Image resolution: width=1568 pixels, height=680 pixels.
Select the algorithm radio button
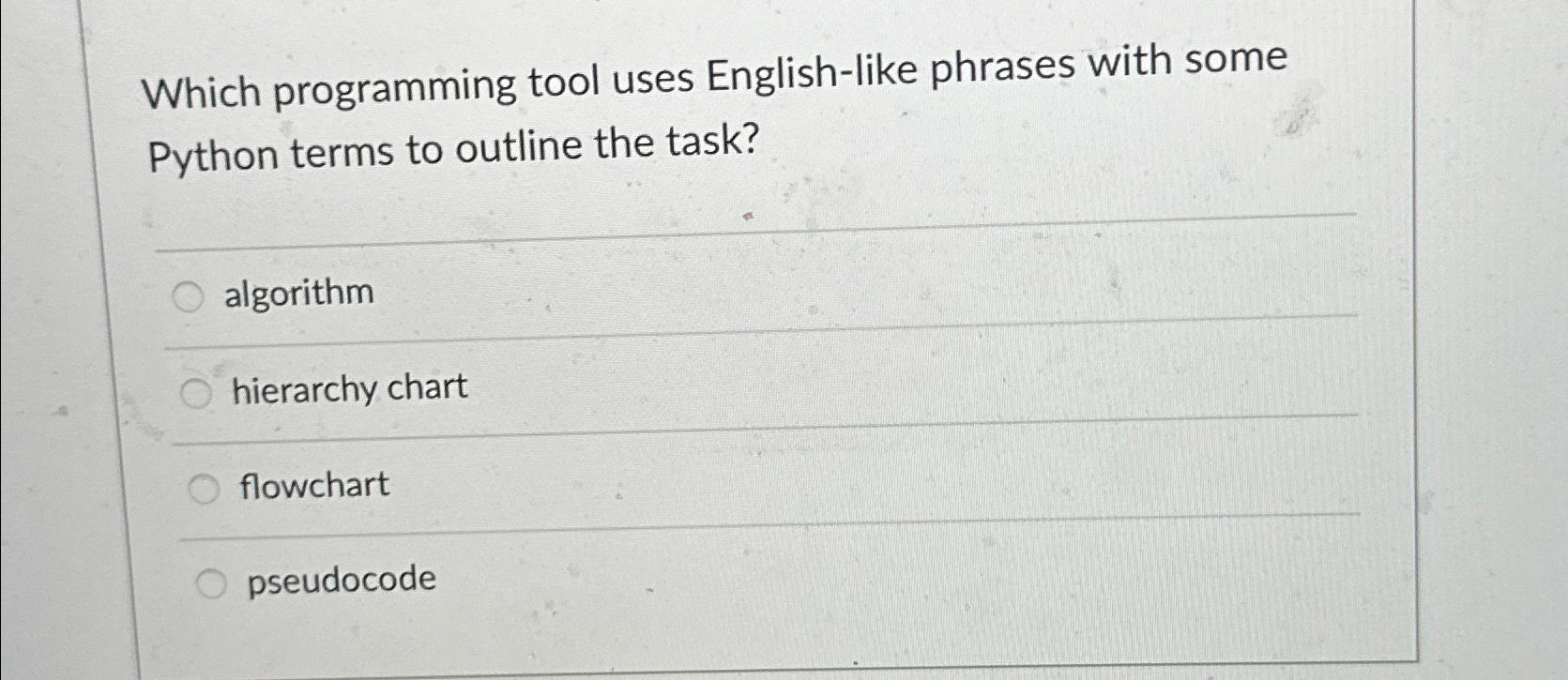tap(189, 295)
